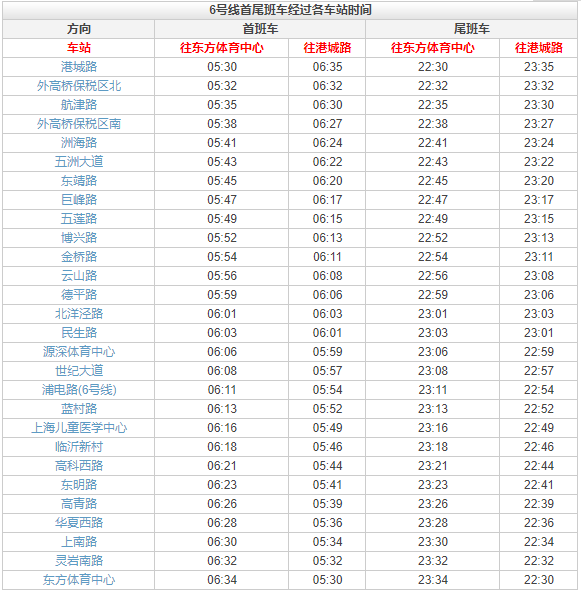Select time 06:30 in 航津路 row
Image resolution: width=583 pixels, height=595 pixels.
(328, 105)
